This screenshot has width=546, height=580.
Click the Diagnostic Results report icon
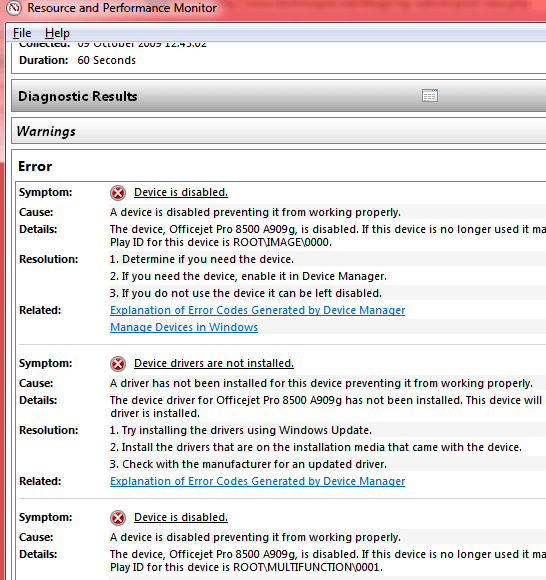point(429,96)
